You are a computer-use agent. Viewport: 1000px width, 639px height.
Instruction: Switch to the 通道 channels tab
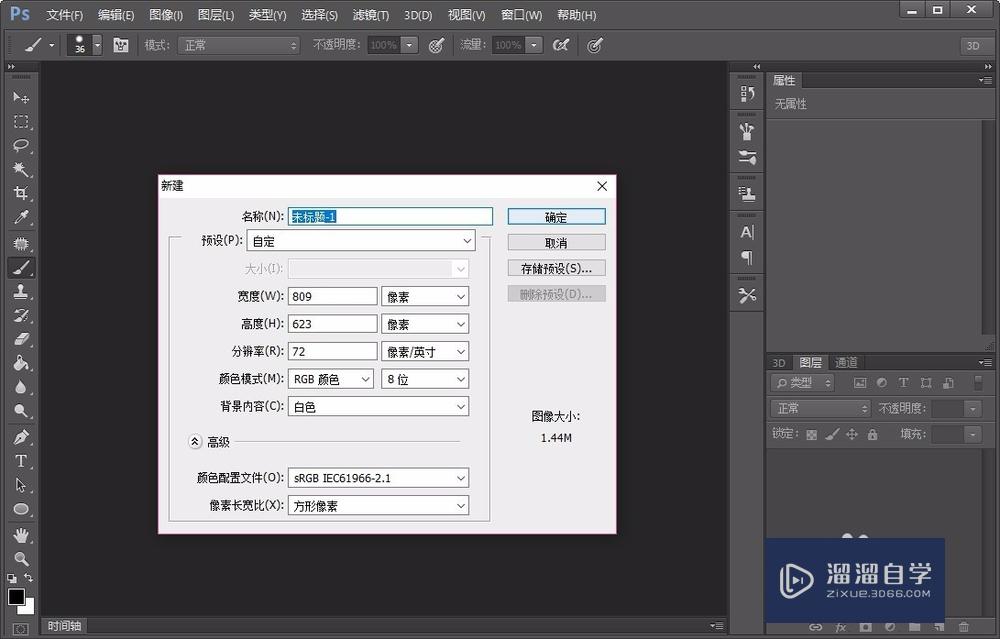click(x=846, y=363)
